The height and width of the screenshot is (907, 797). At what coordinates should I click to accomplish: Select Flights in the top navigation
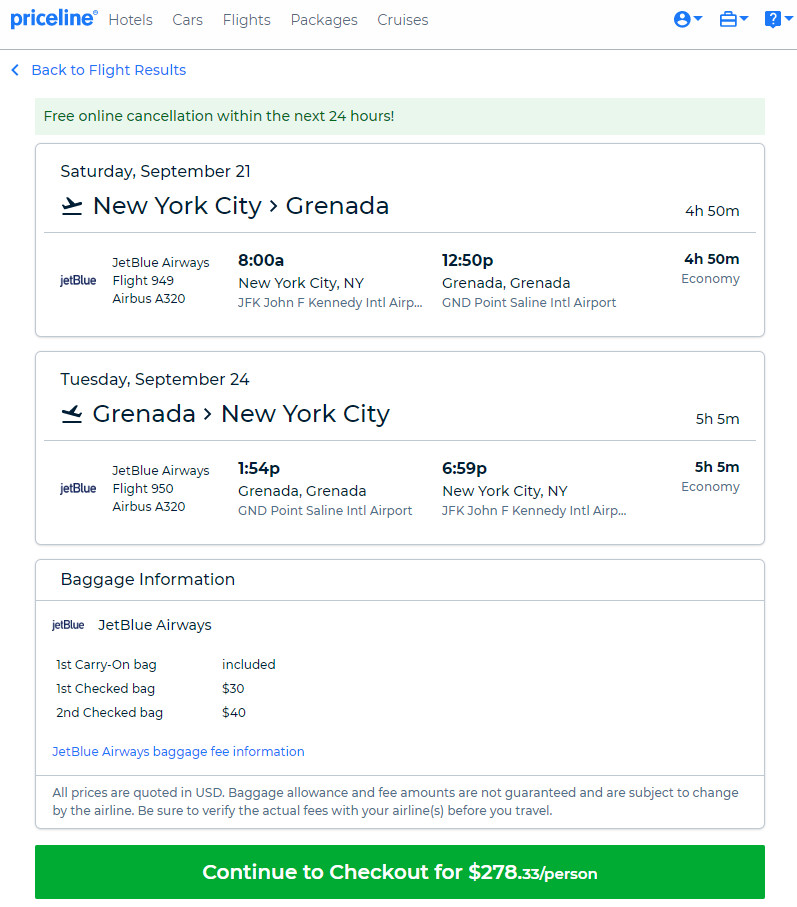coord(246,20)
